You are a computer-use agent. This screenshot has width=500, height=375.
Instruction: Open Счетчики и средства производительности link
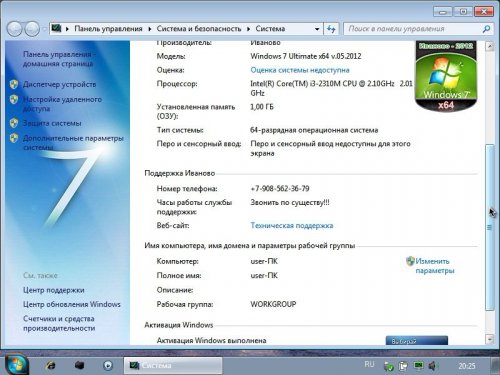click(59, 323)
